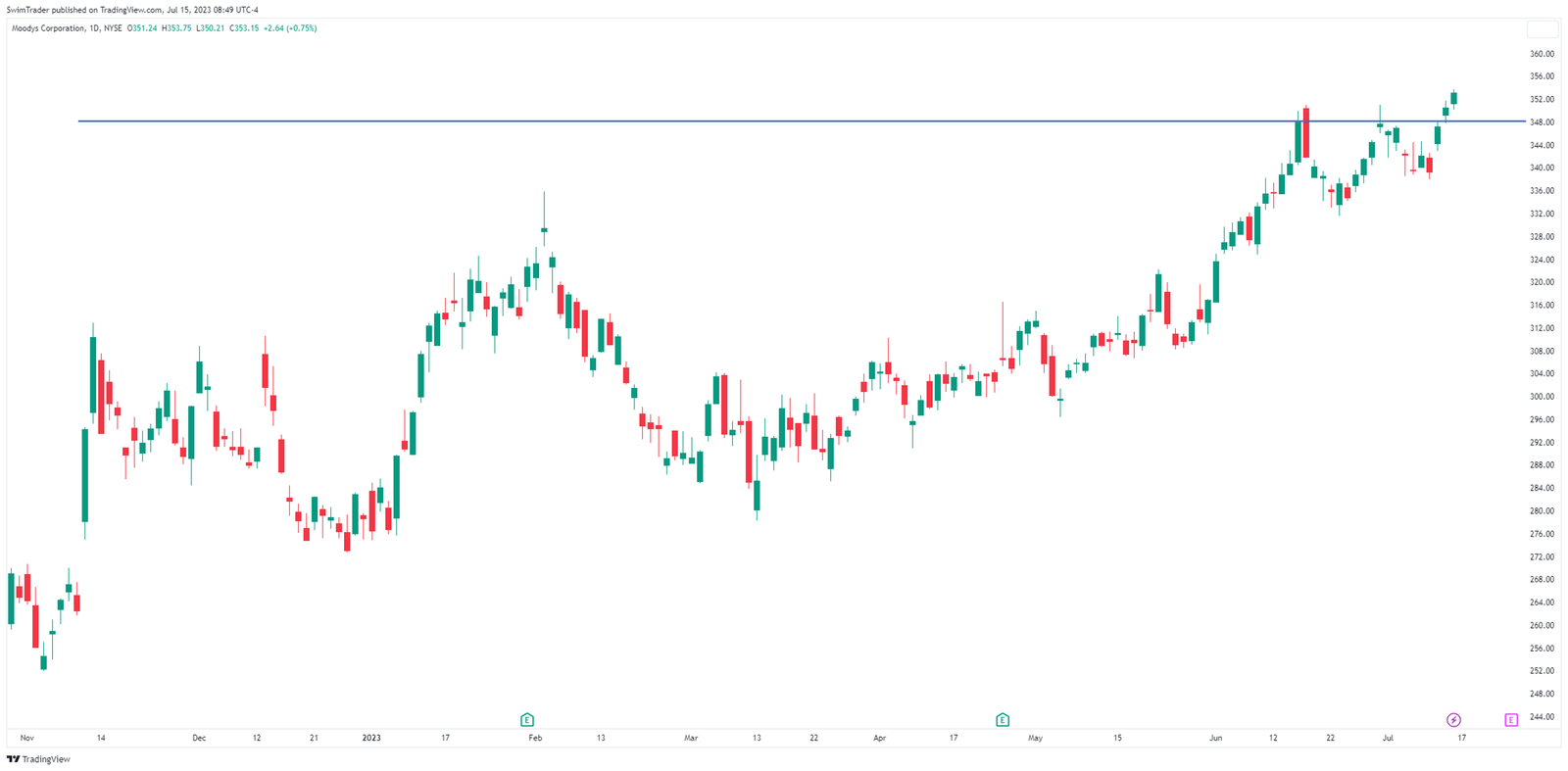Click the 300.00 price scale label
The image size is (1568, 771).
(1542, 397)
